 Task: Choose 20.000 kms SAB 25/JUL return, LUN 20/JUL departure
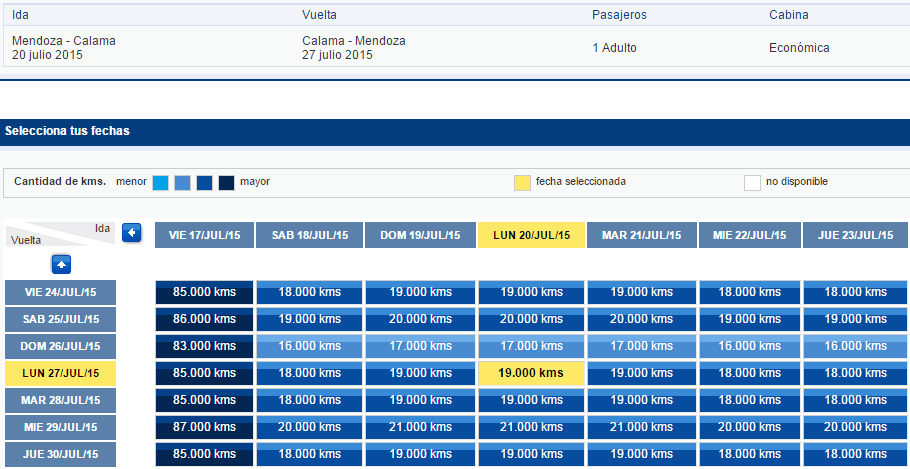click(531, 319)
